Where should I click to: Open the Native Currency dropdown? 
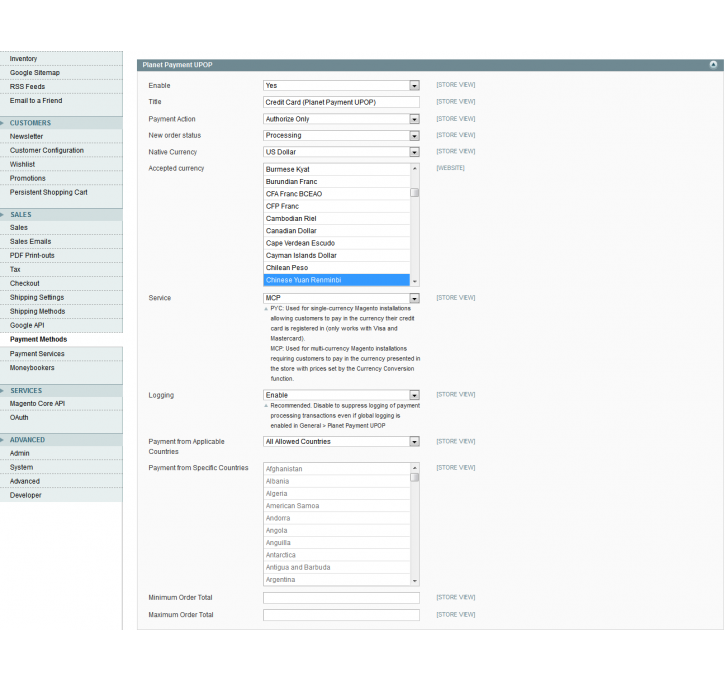[x=341, y=152]
